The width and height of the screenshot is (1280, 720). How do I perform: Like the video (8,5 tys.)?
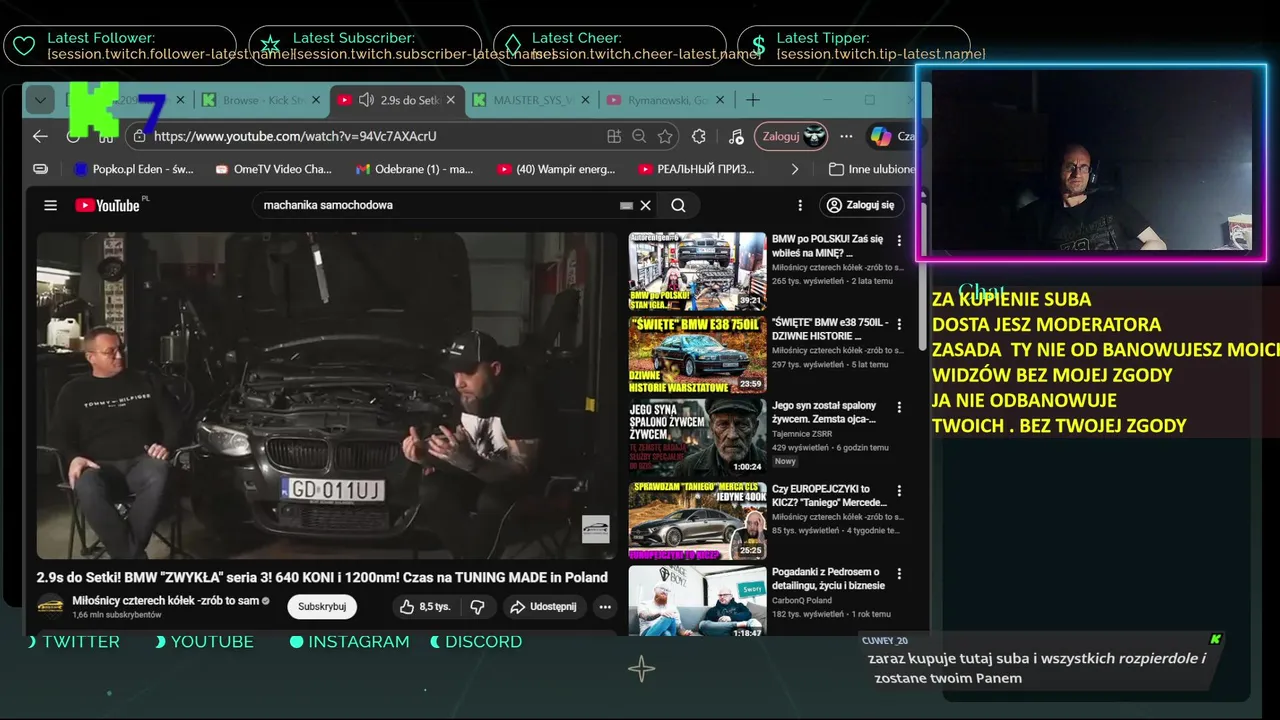click(425, 606)
